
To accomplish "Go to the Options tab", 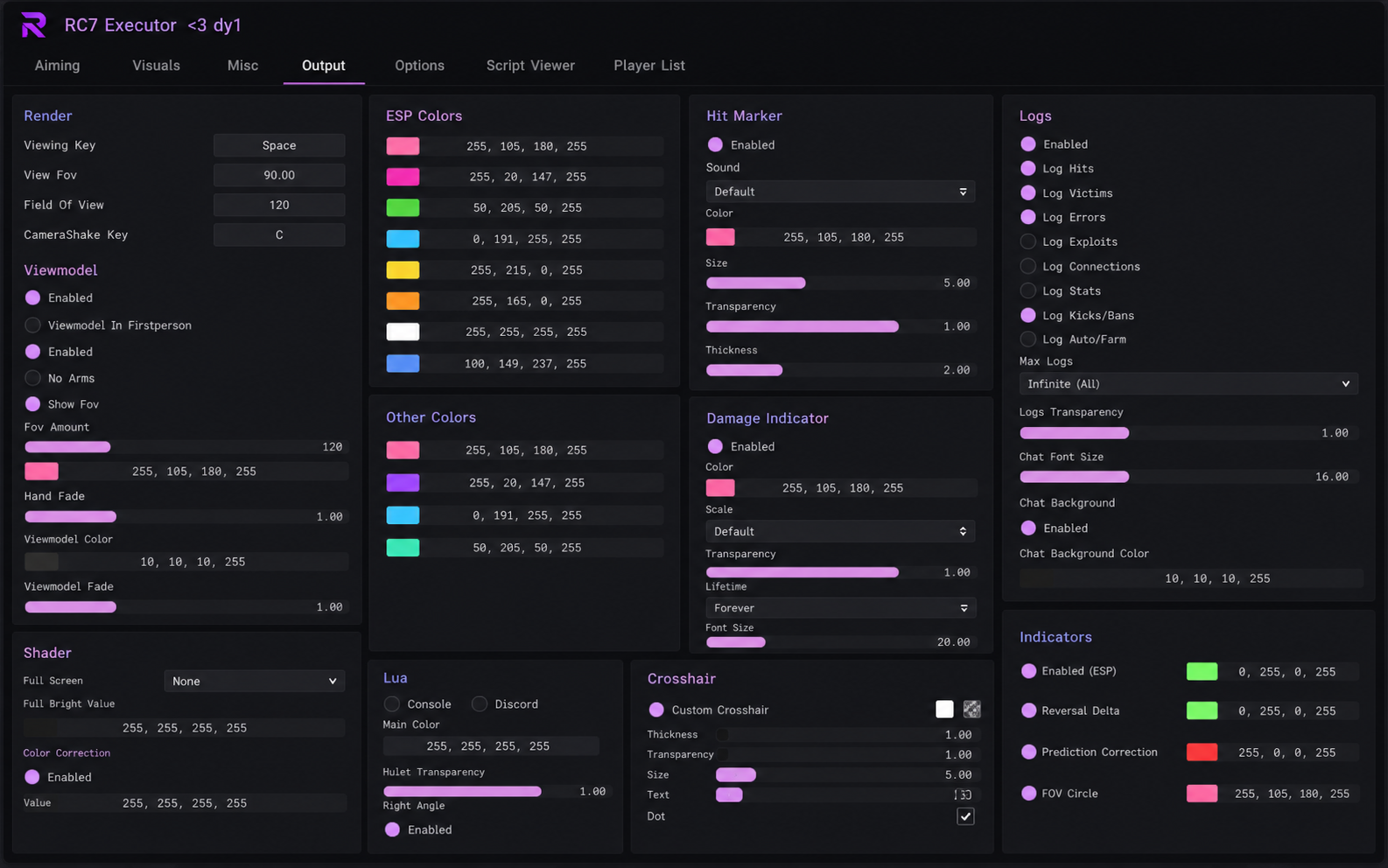I will click(x=419, y=66).
